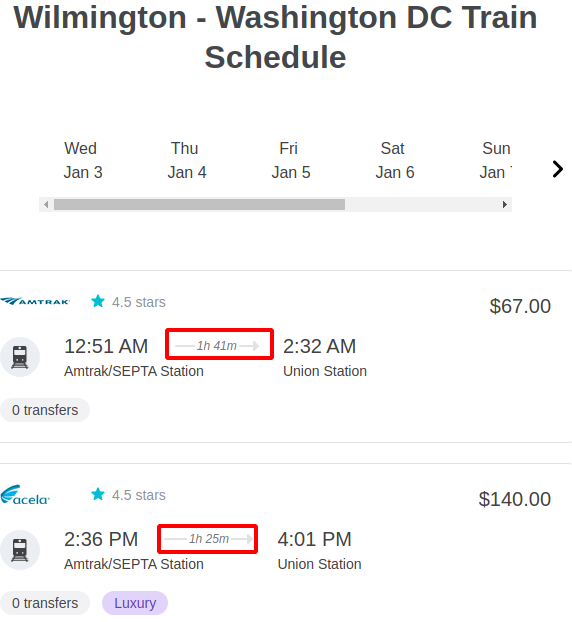Click the scrollbar right arrow
The image size is (572, 622).
tap(505, 205)
